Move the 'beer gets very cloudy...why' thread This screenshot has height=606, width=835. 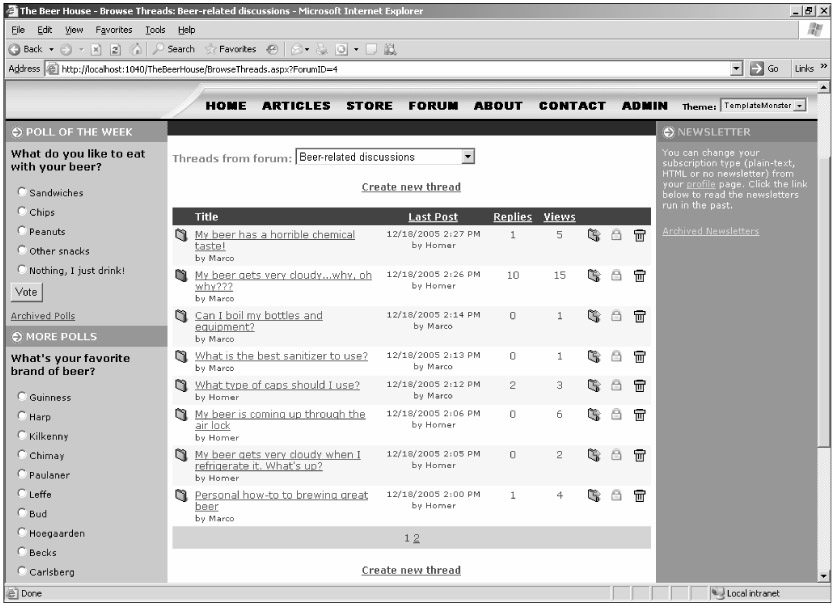[x=593, y=276]
